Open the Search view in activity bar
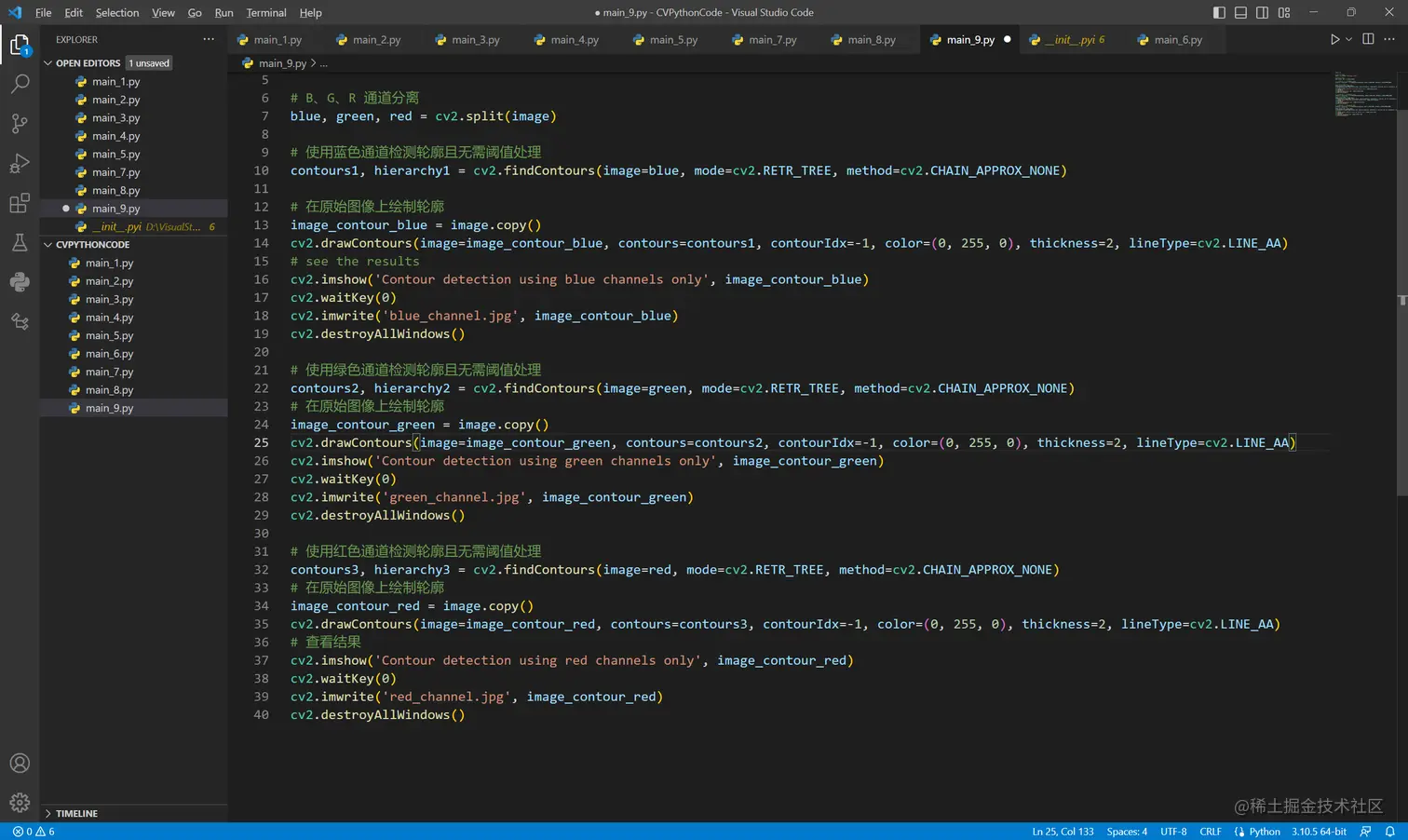Viewport: 1408px width, 840px height. click(20, 84)
